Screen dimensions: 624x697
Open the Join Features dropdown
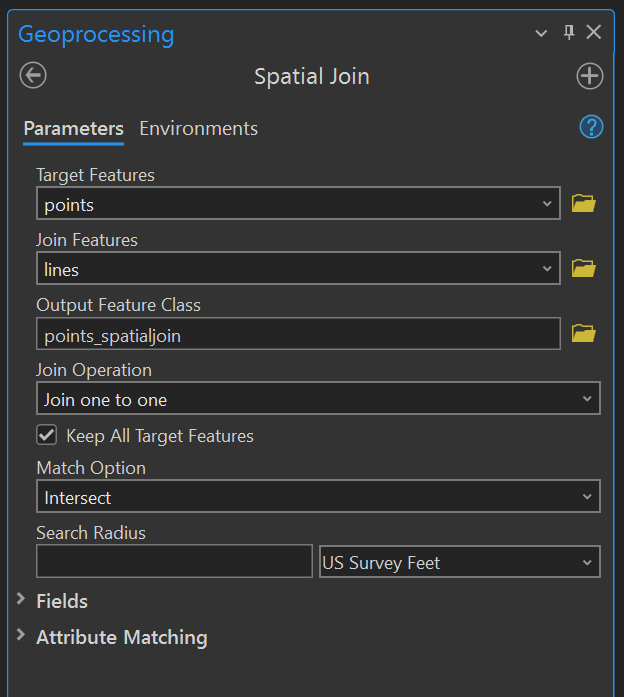(x=547, y=269)
